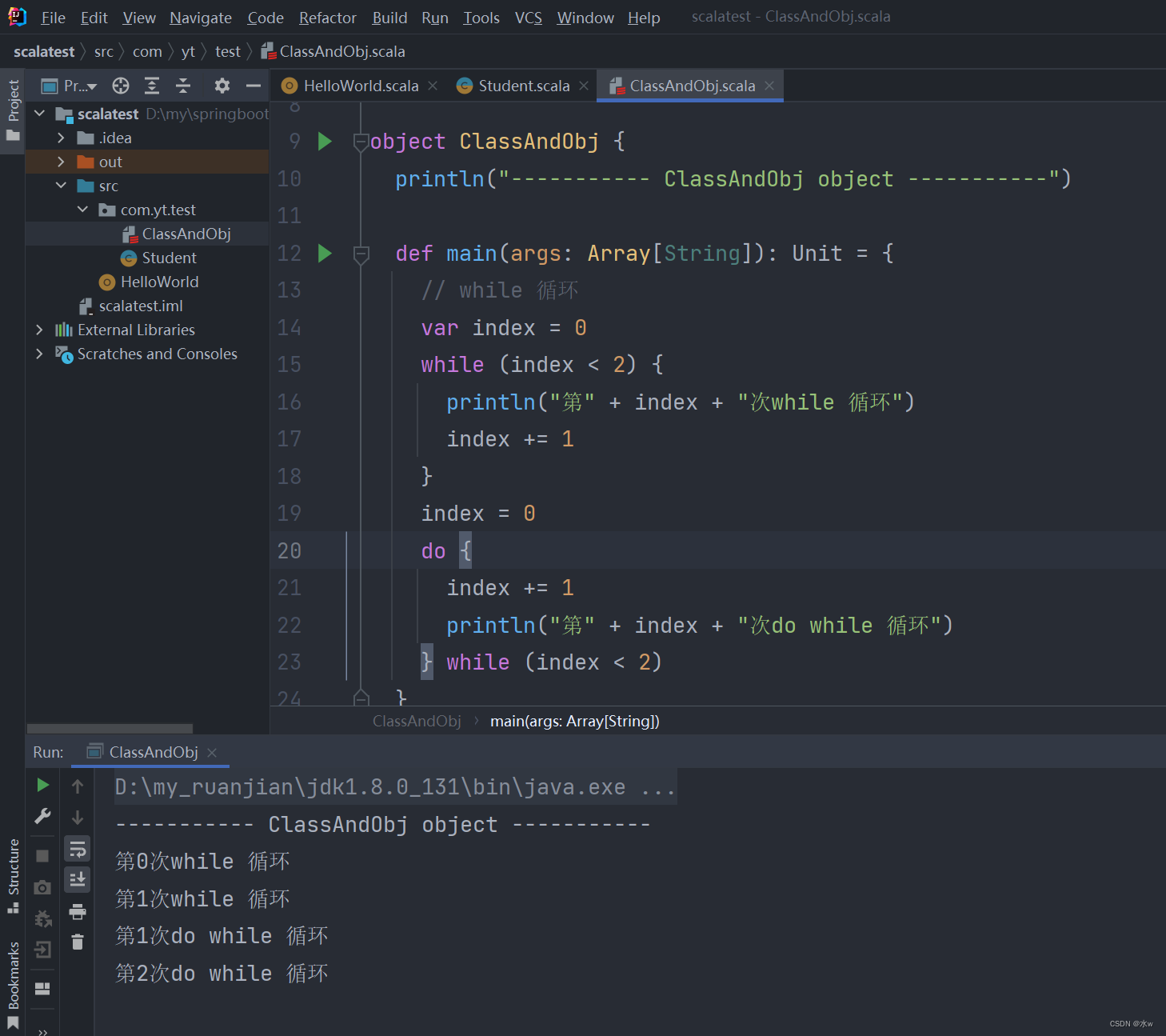Open the Structure tool window side tab

tap(13, 876)
